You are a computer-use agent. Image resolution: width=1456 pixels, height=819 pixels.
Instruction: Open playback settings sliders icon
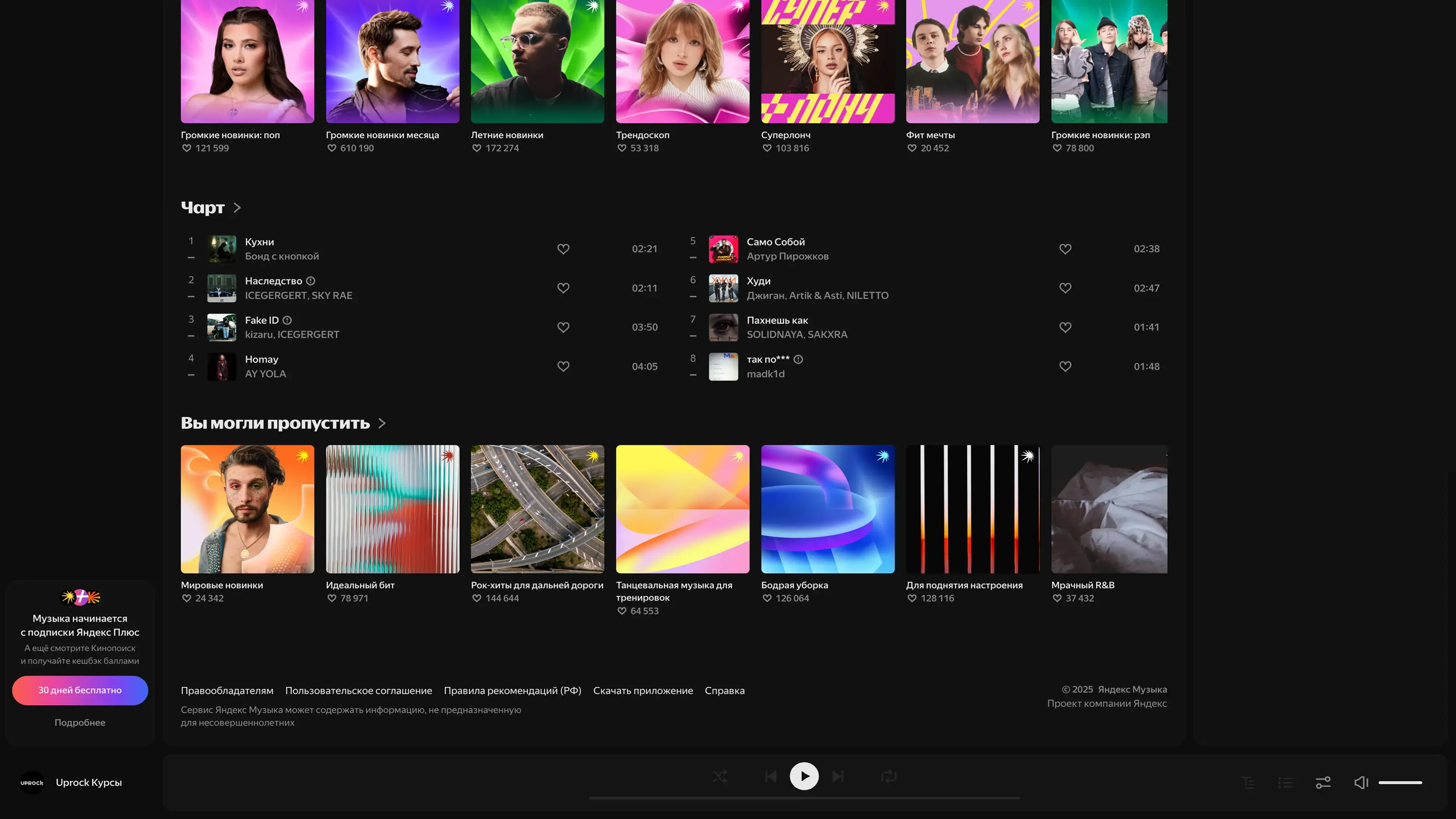pos(1323,782)
